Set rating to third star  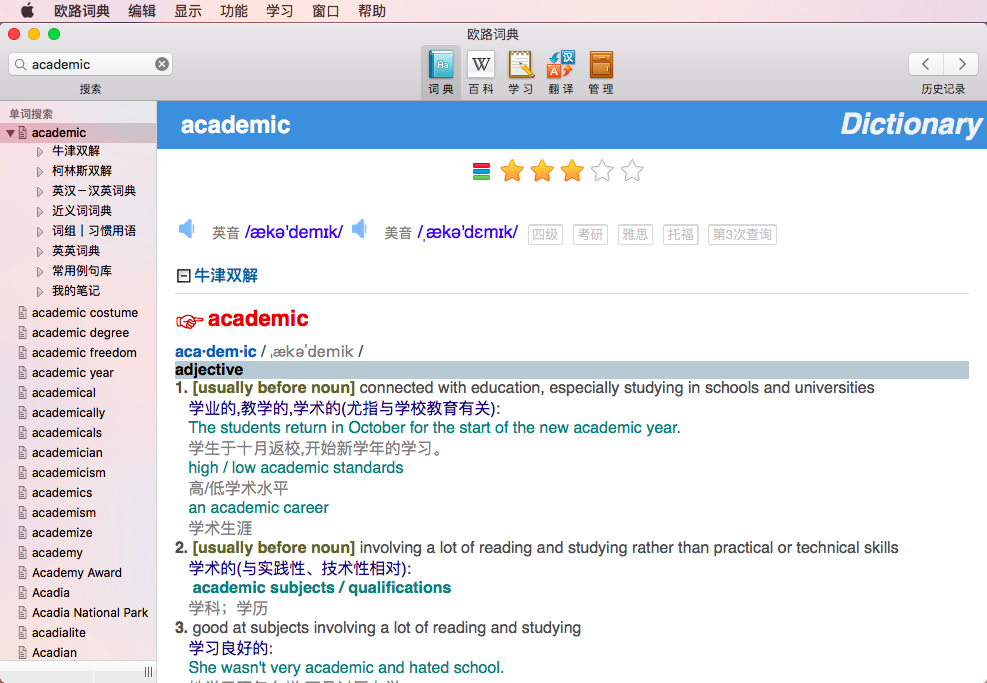coord(572,171)
